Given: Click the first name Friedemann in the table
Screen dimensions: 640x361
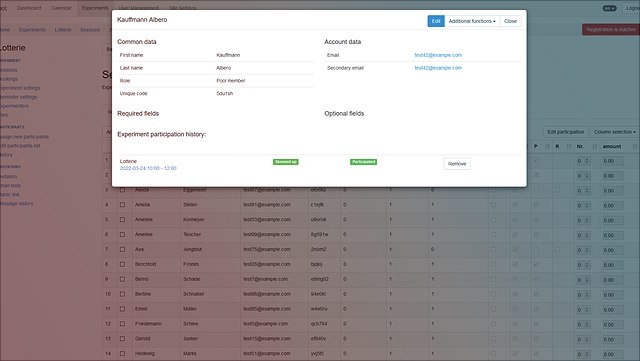Looking at the screenshot, I should click(x=148, y=324).
